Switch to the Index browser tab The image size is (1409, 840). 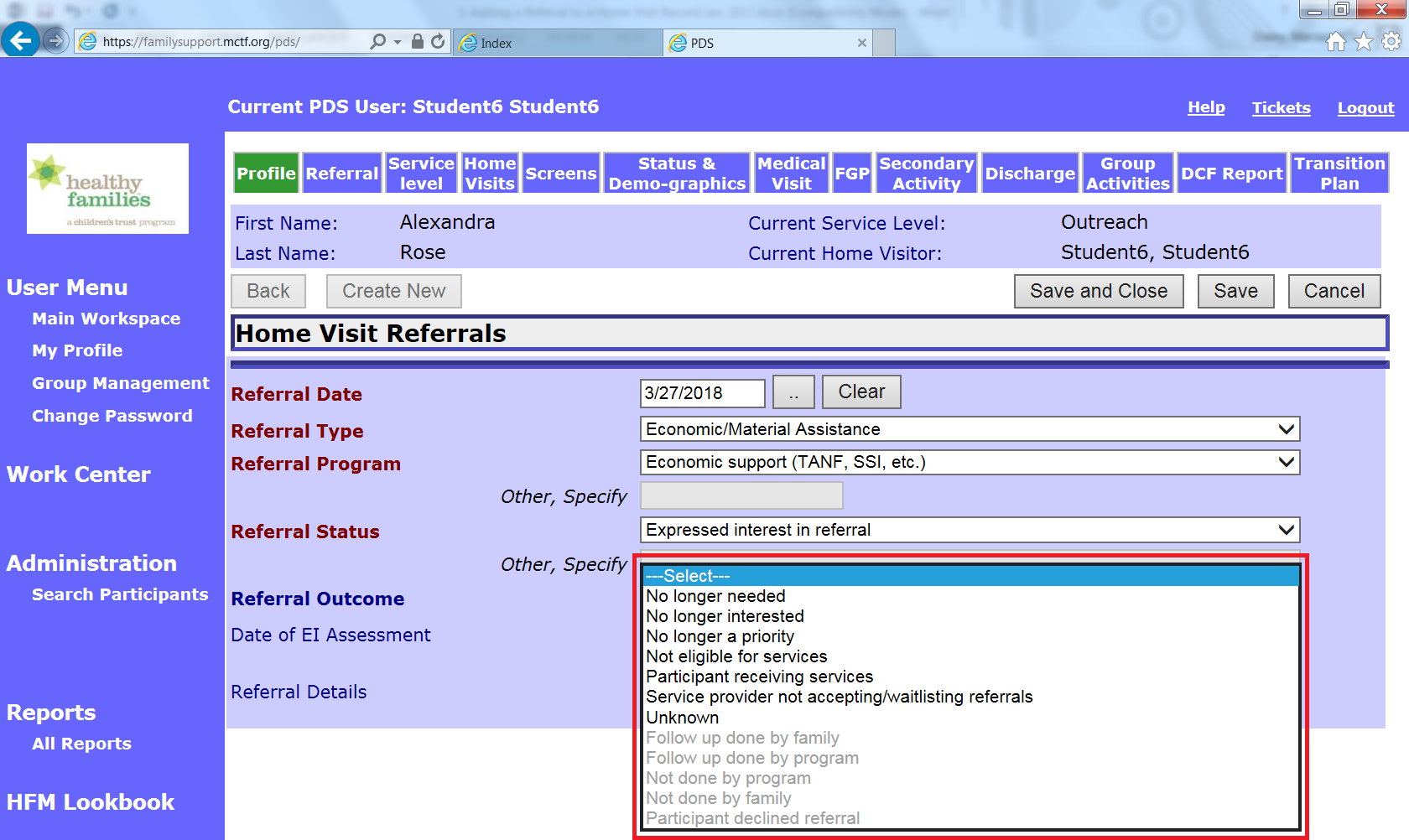pos(558,43)
